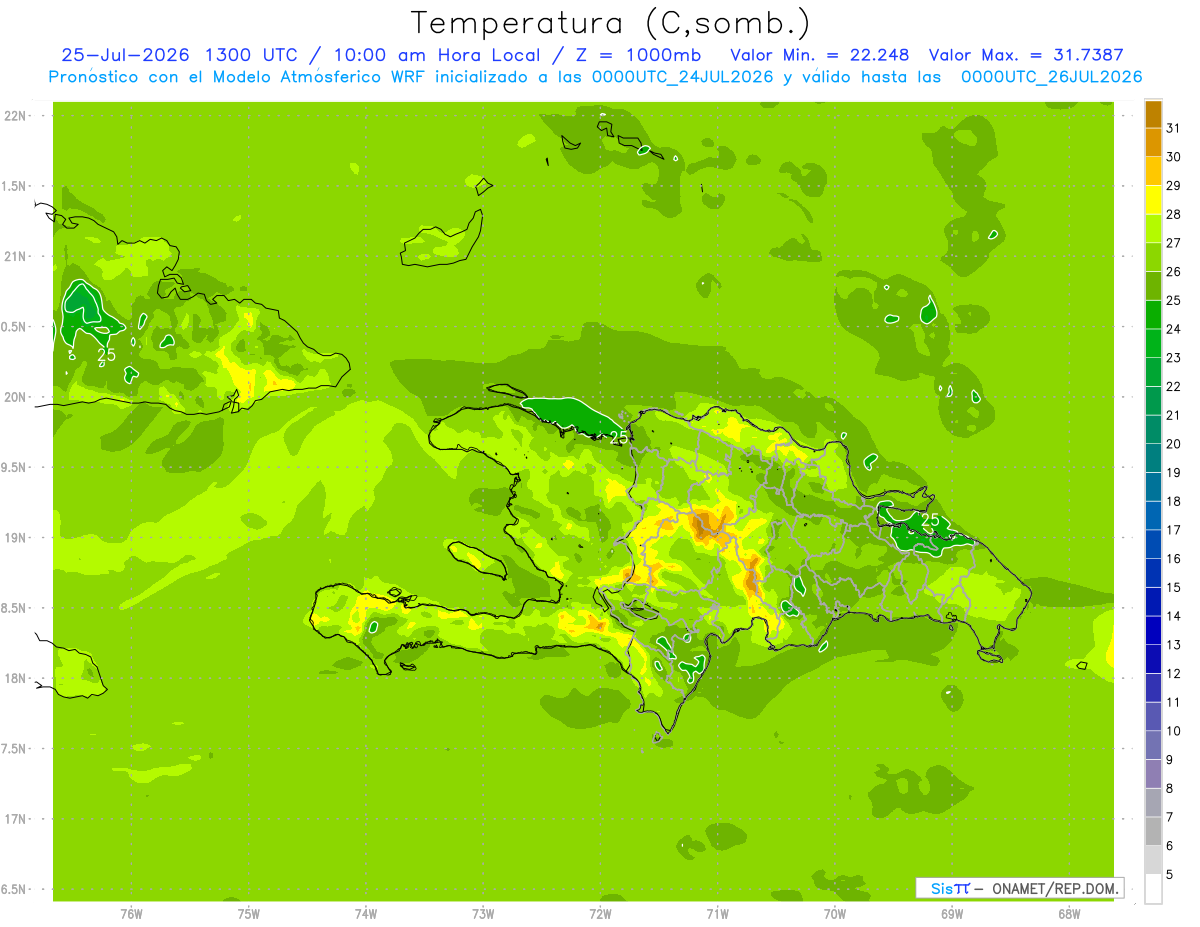Click the colorbar label "10"
Screen dimensions: 1200x927
(x=1173, y=731)
